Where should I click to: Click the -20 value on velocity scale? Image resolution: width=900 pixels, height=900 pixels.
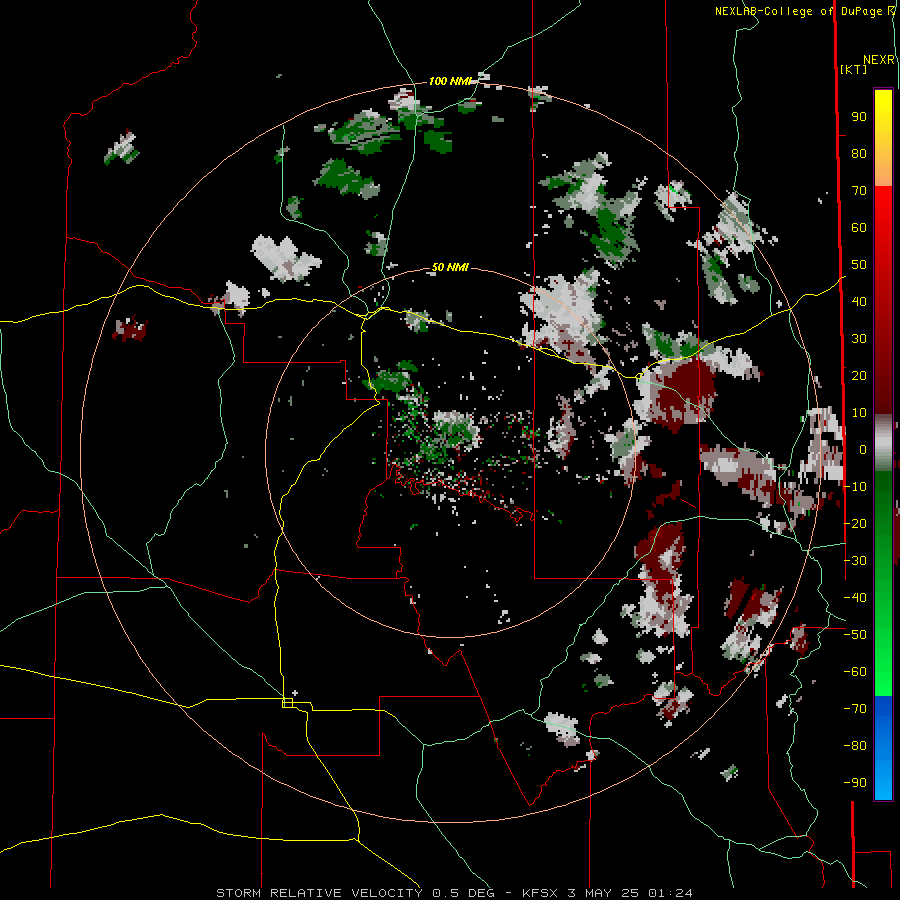pos(855,523)
